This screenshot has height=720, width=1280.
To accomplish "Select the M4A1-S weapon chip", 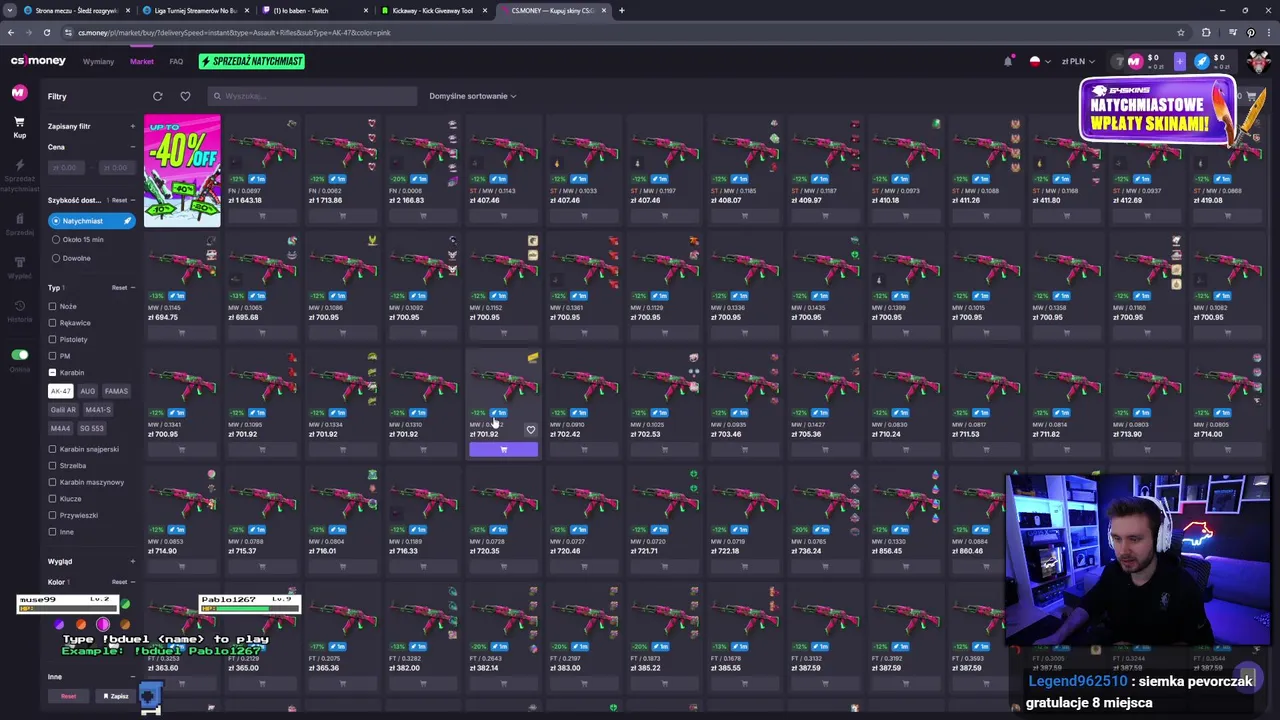I will (x=98, y=409).
